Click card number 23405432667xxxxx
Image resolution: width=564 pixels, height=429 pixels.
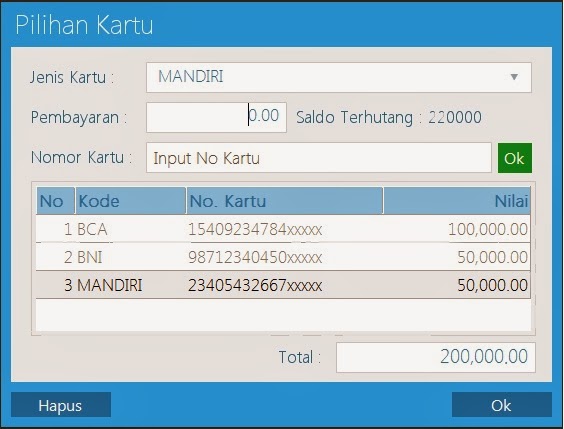click(x=255, y=285)
